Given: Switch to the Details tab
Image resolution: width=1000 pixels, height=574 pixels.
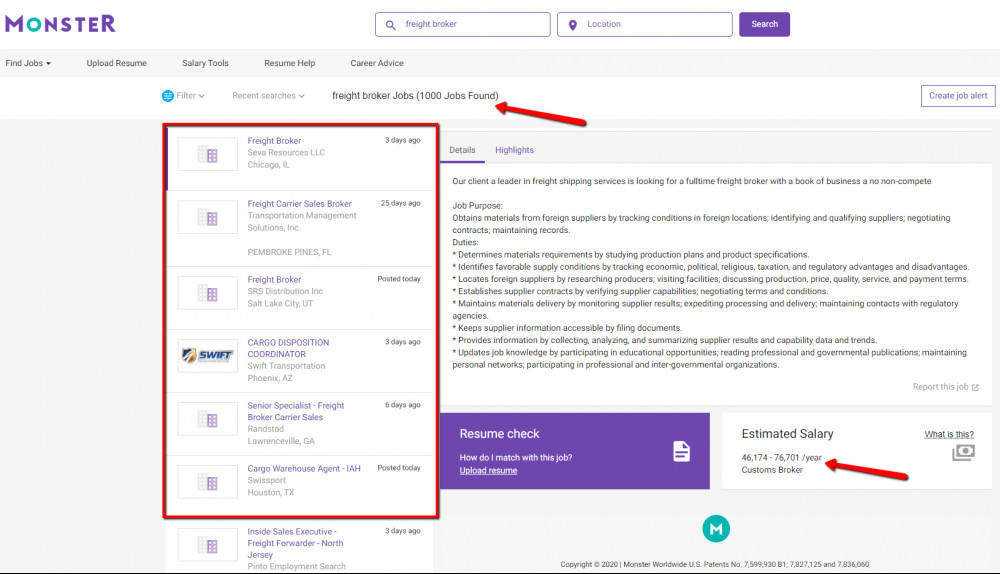Looking at the screenshot, I should [462, 150].
